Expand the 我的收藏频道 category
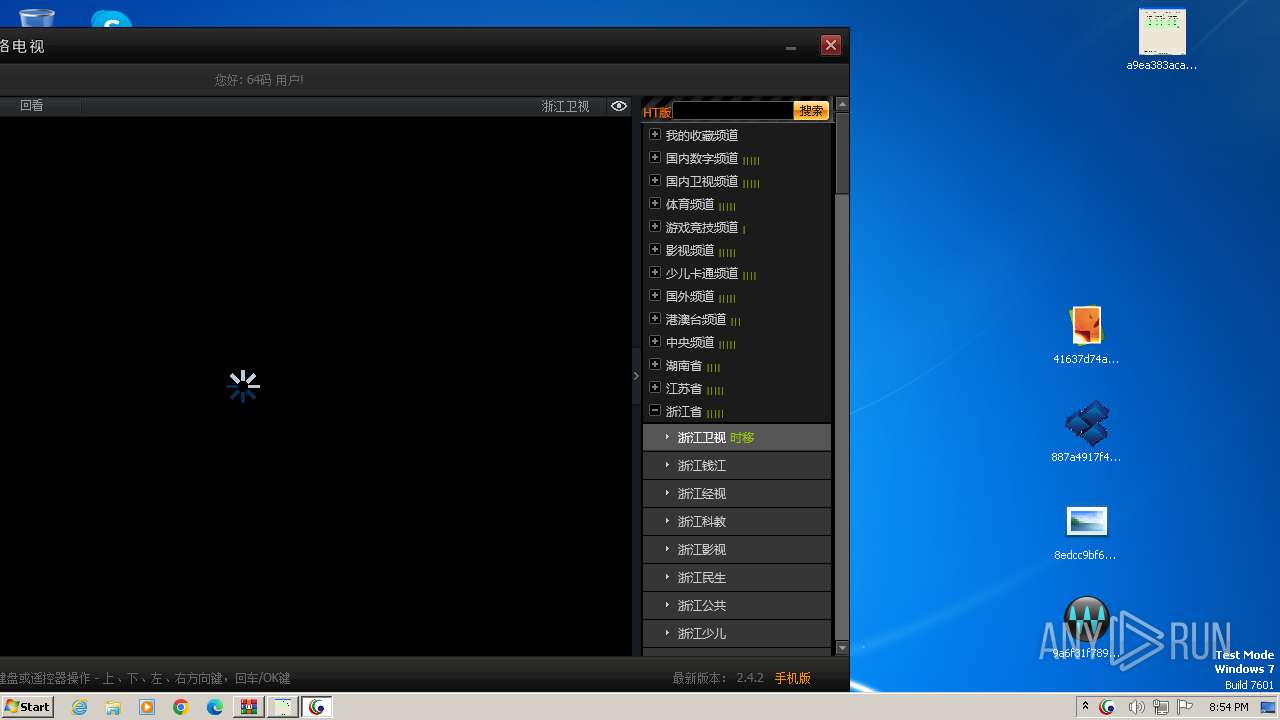 [655, 135]
